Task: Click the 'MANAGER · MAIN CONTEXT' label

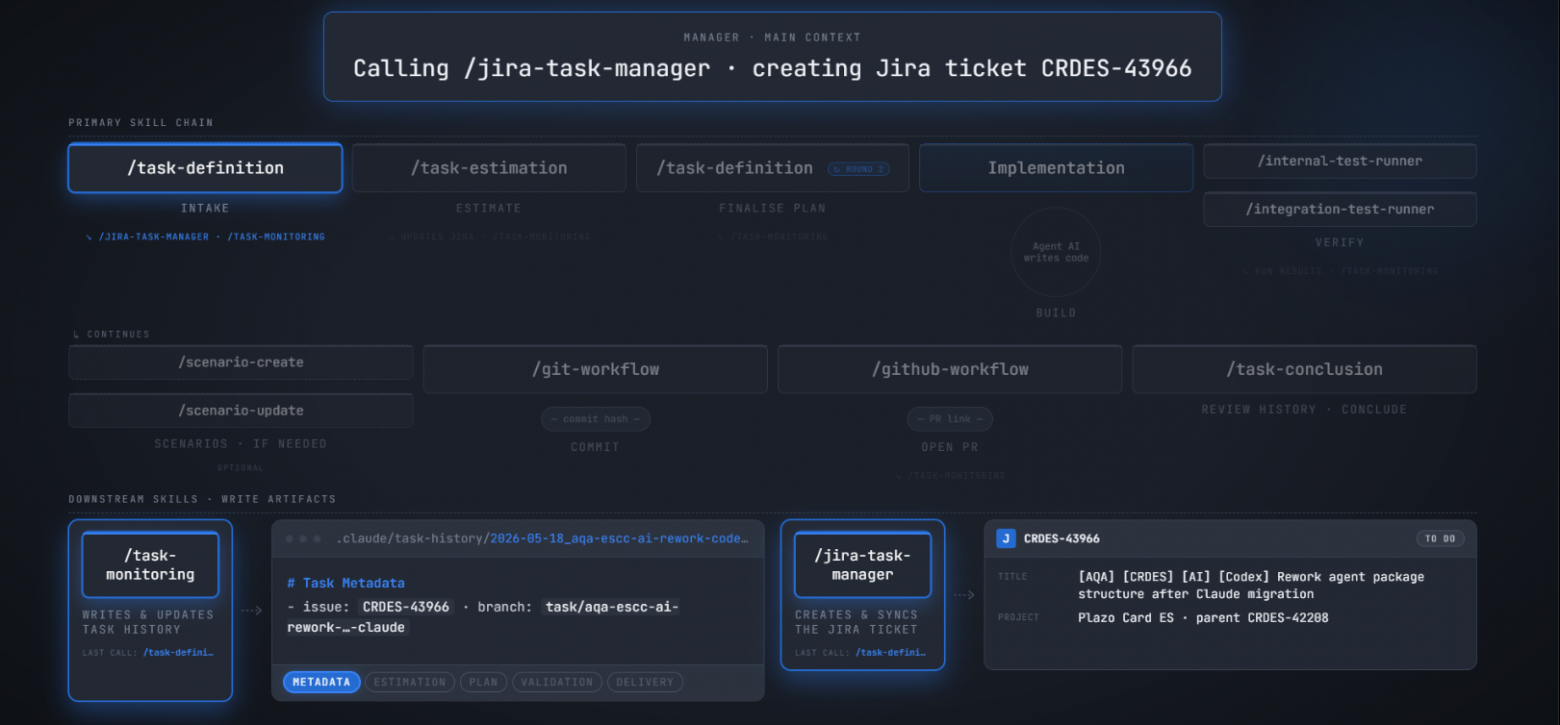Action: [x=772, y=37]
